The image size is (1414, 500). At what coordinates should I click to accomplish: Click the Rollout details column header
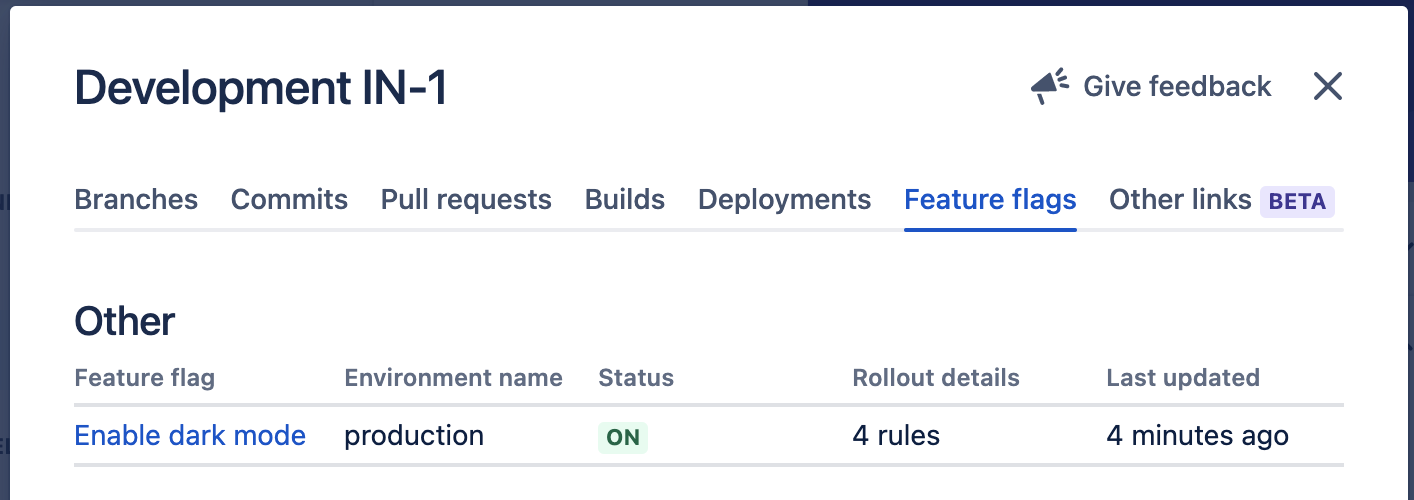pyautogui.click(x=935, y=378)
